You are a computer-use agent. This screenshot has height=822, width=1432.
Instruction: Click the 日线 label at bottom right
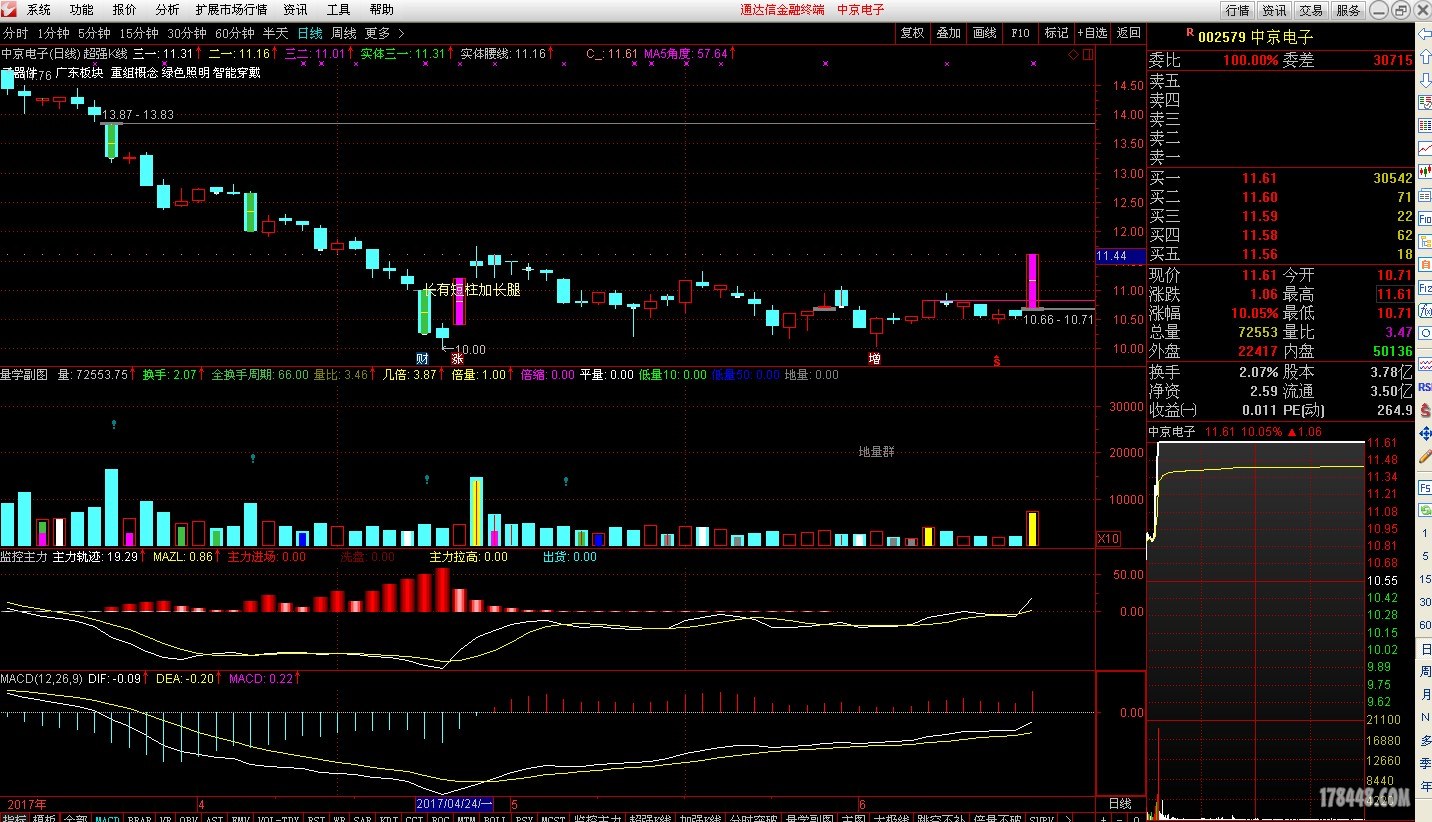(1120, 804)
